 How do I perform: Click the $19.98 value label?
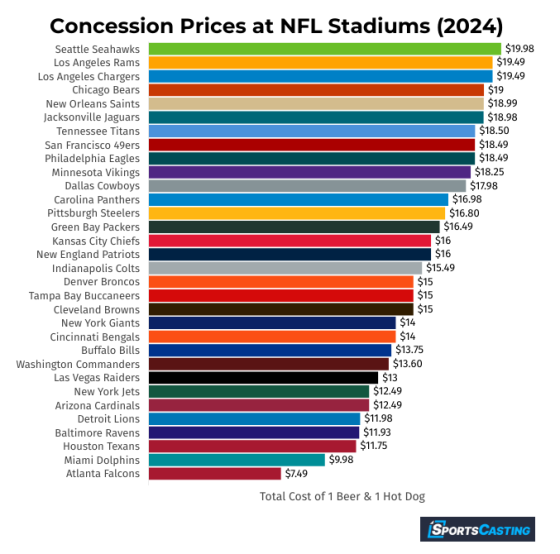click(520, 49)
